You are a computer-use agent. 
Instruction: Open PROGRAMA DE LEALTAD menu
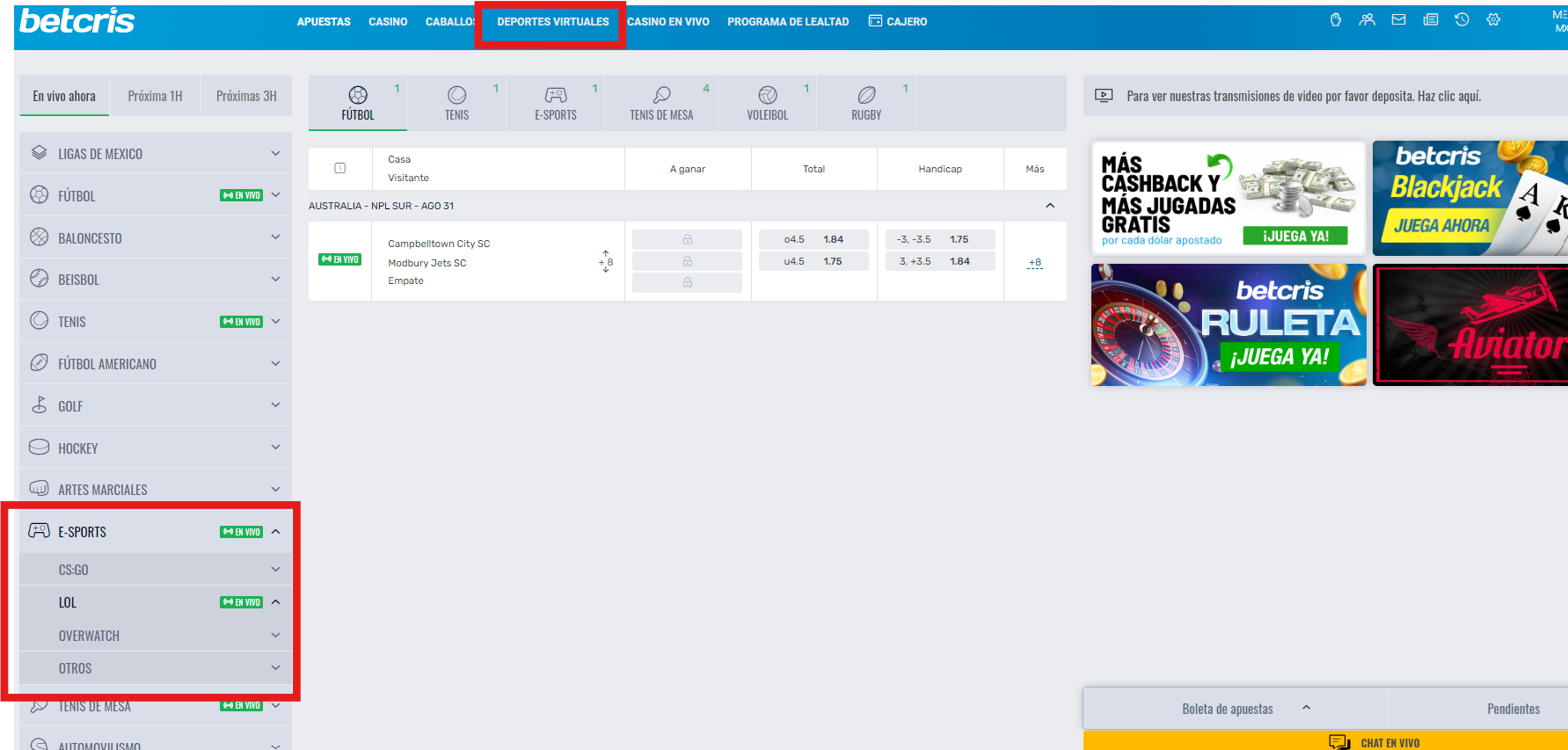click(788, 22)
